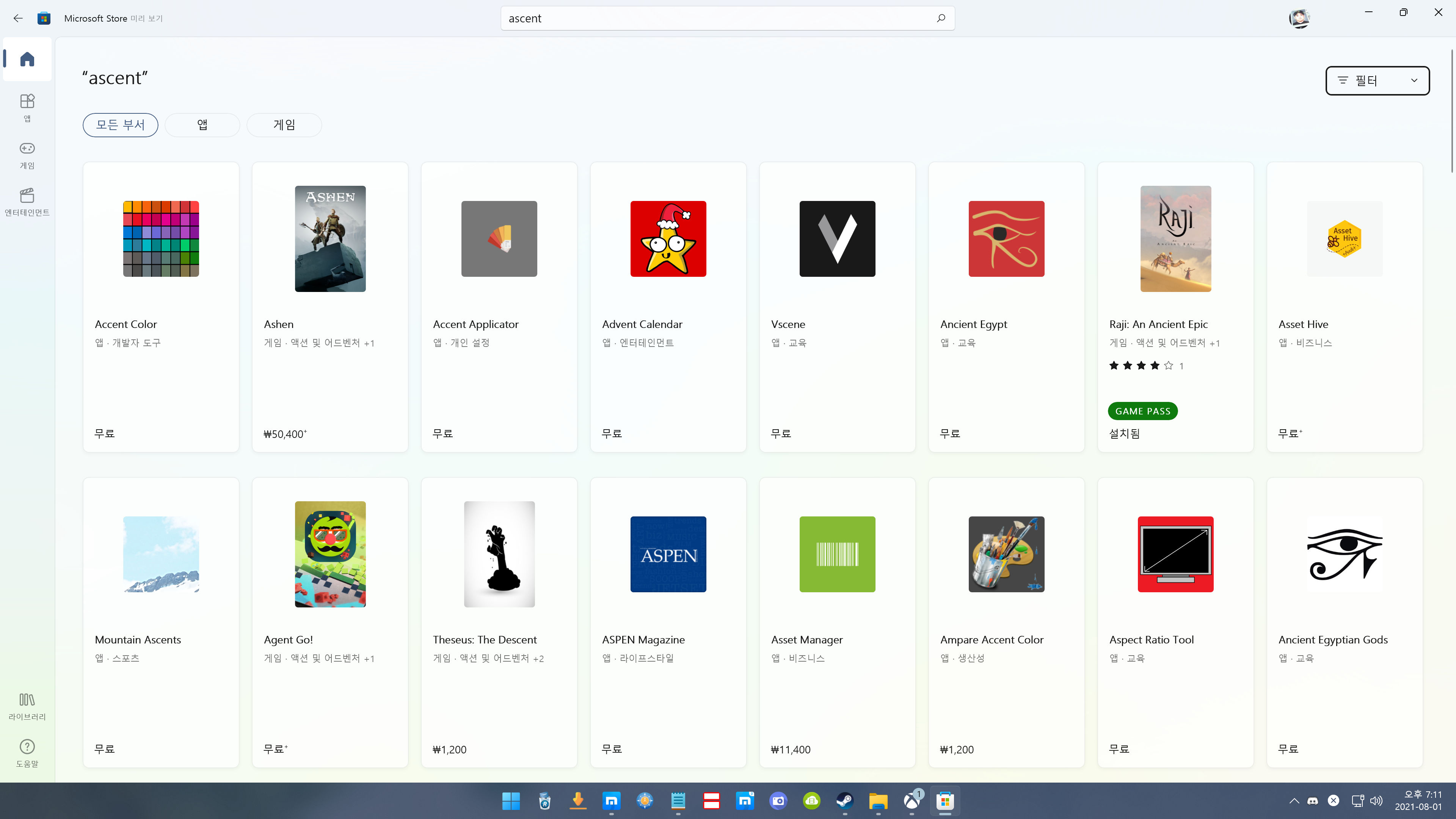The height and width of the screenshot is (819, 1456).
Task: Click the Ancient Egyptian Gods title
Action: tap(1333, 640)
